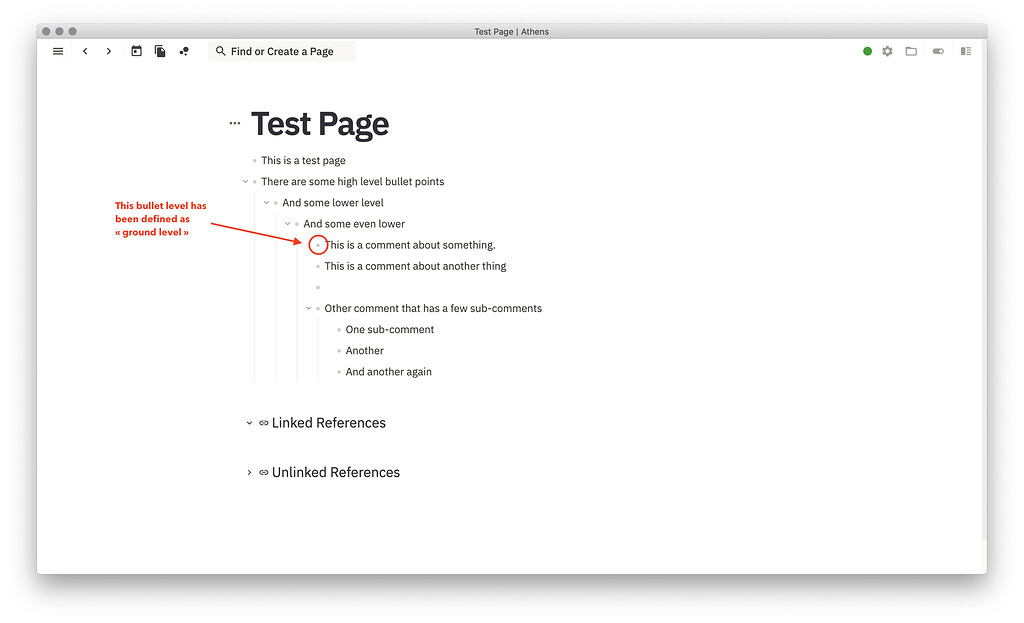Open Settings via the gear icon
Viewport: 1024px width, 623px height.
pyautogui.click(x=887, y=50)
